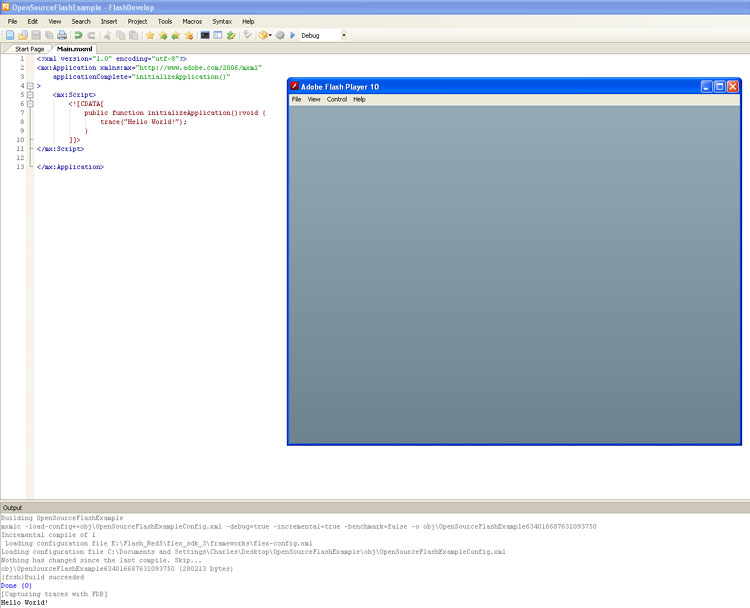Open the File menu in FlashDevelop
This screenshot has height=608, width=750.
pyautogui.click(x=12, y=22)
